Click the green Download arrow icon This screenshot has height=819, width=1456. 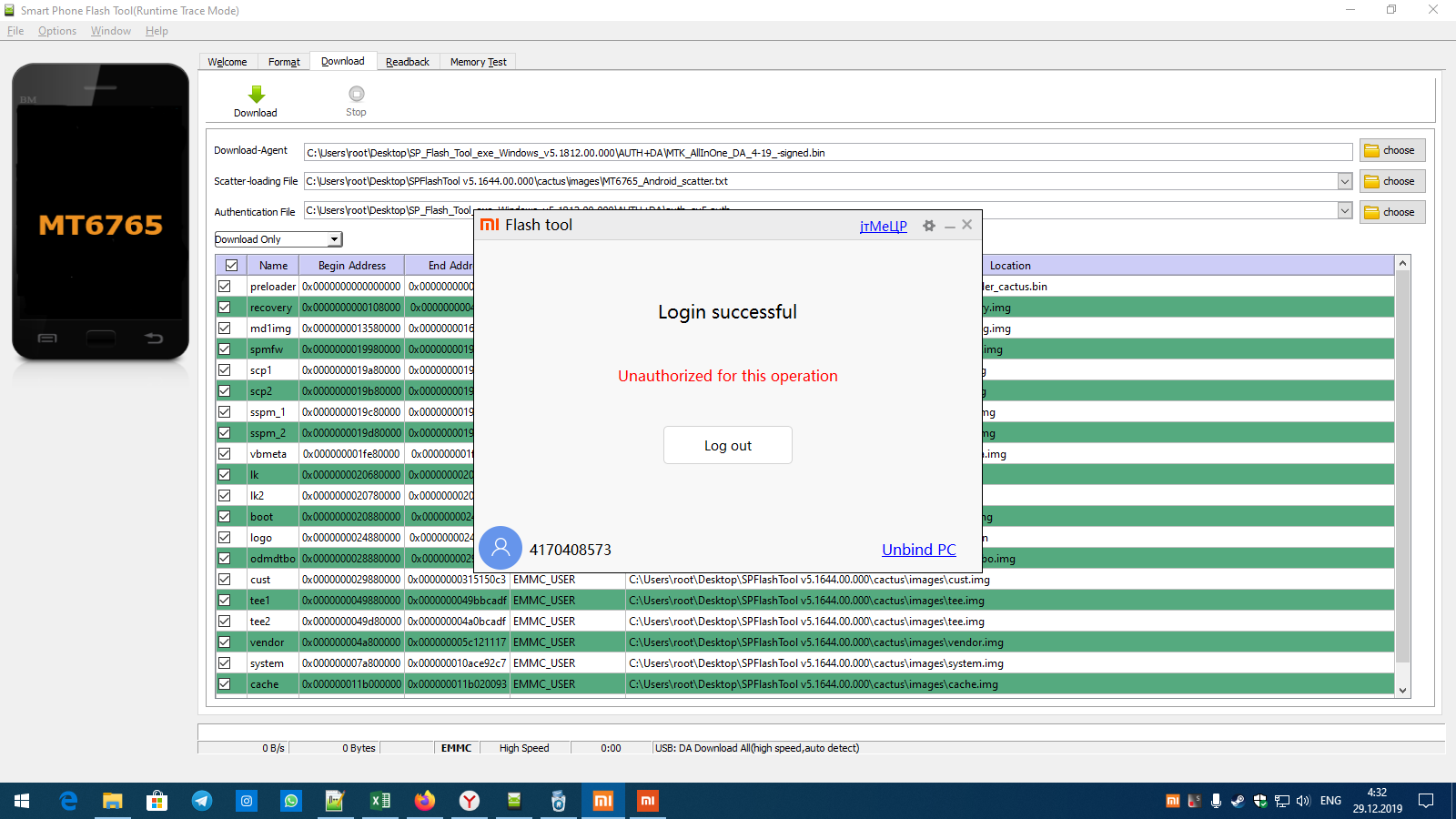click(x=256, y=94)
